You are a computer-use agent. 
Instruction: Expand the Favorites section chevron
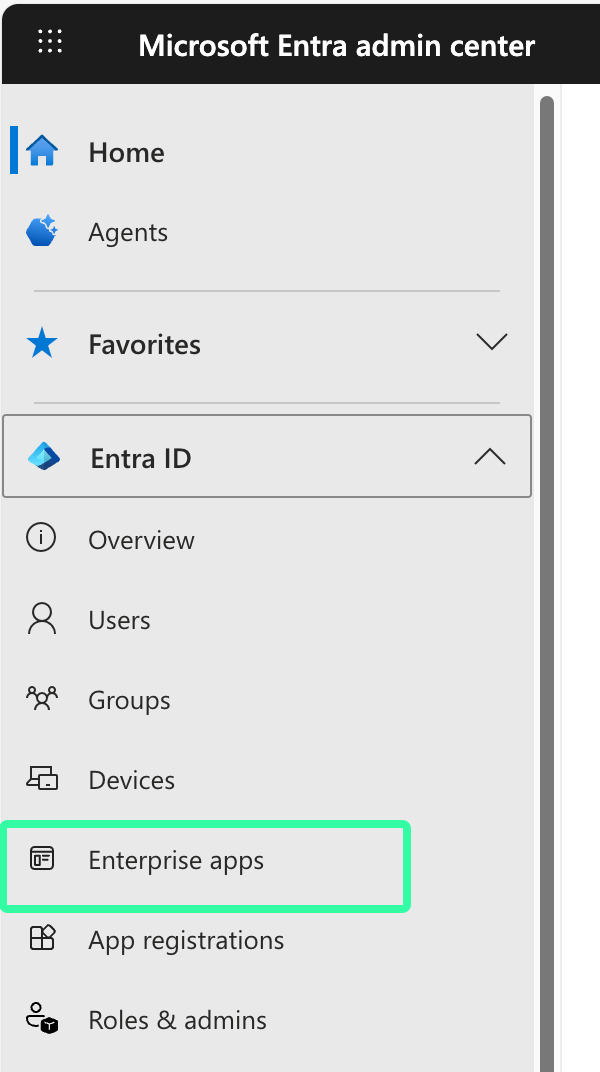(491, 343)
